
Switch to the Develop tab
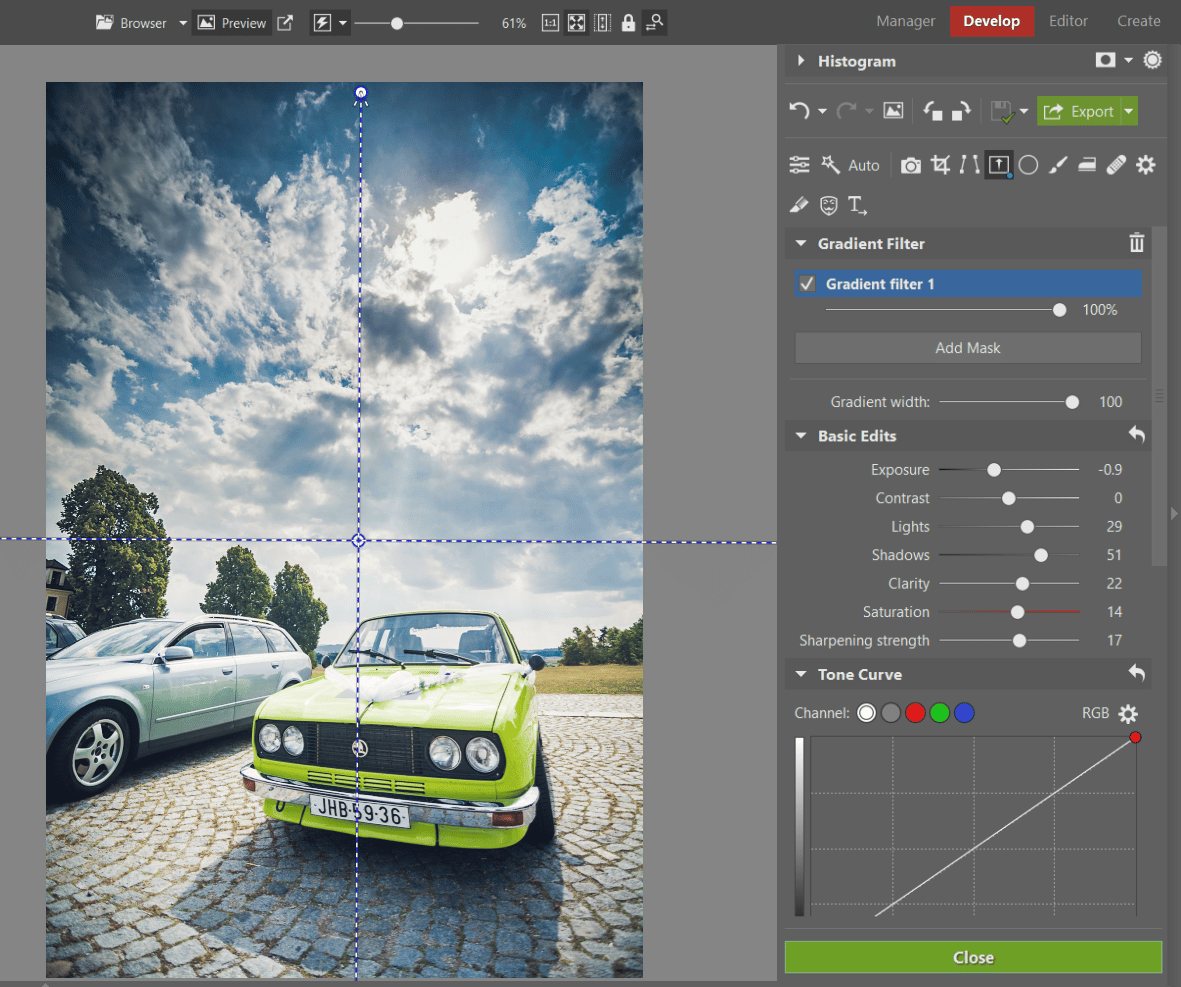991,21
